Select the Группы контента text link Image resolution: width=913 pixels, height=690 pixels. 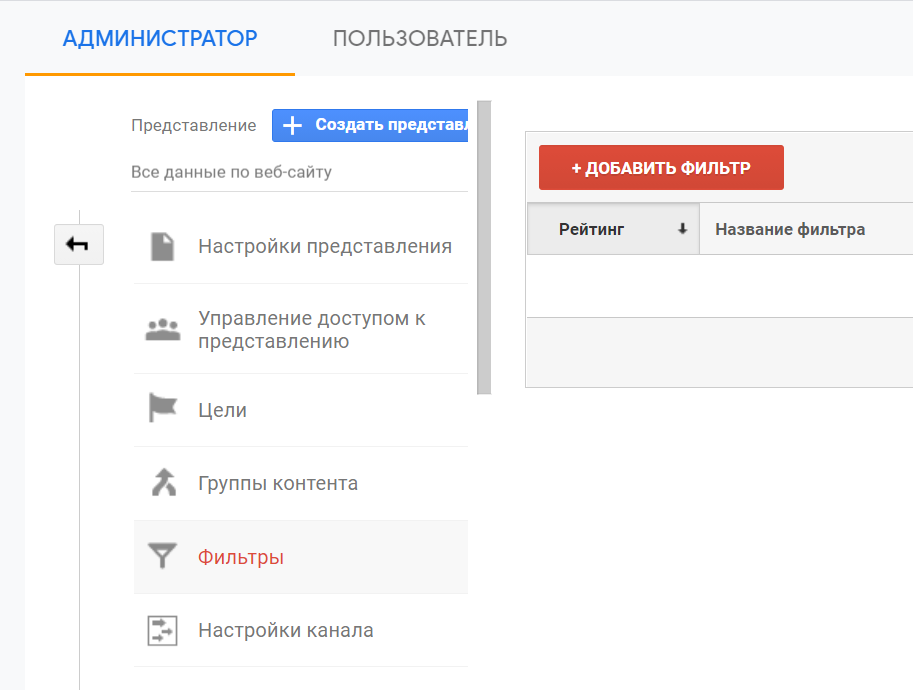click(x=278, y=483)
